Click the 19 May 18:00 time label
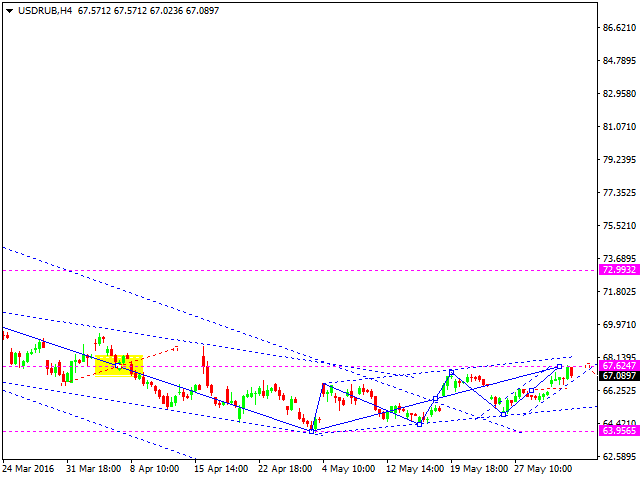The height and width of the screenshot is (480, 640). click(479, 469)
